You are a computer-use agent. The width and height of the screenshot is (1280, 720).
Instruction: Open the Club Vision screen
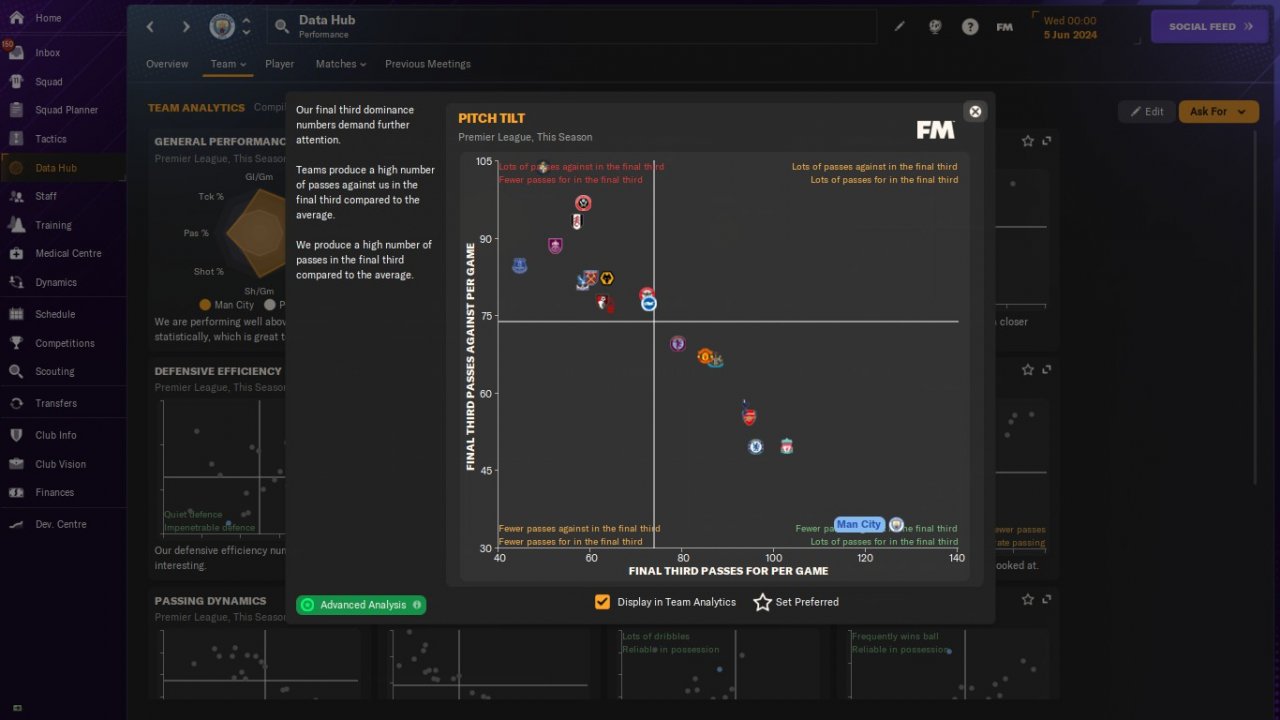point(60,464)
